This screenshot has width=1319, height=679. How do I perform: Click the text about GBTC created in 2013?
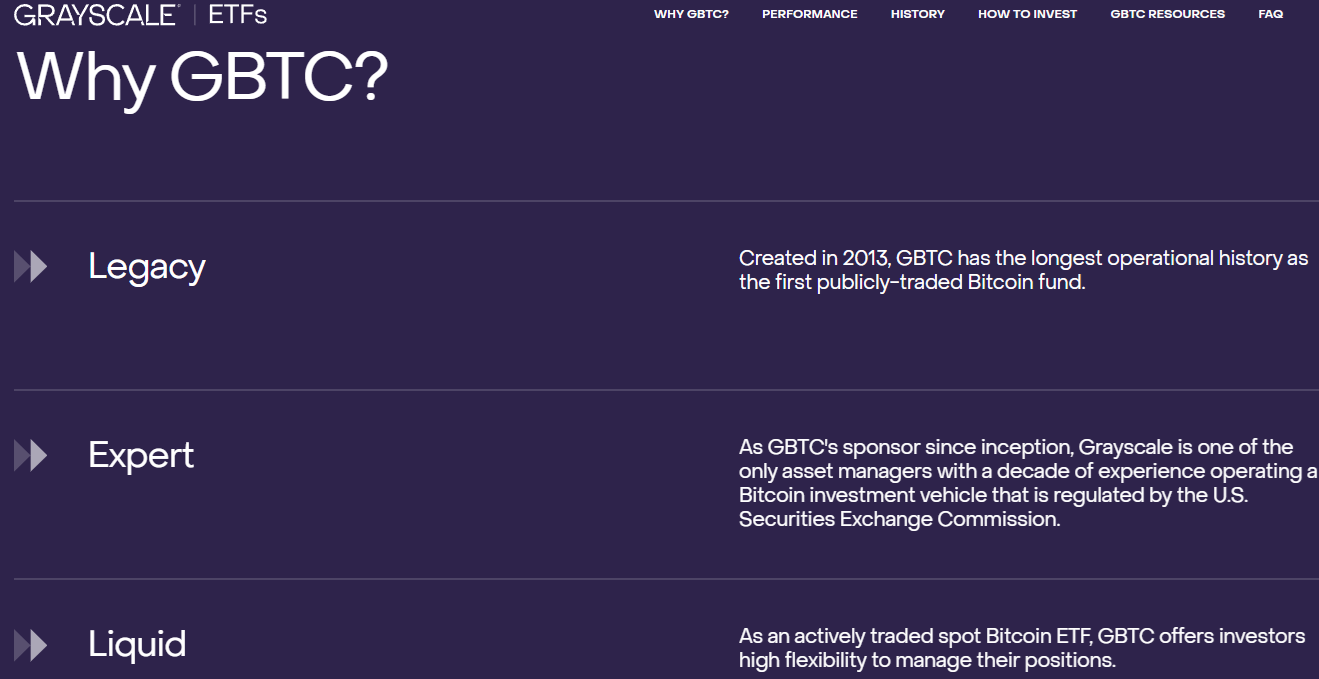coord(1022,269)
